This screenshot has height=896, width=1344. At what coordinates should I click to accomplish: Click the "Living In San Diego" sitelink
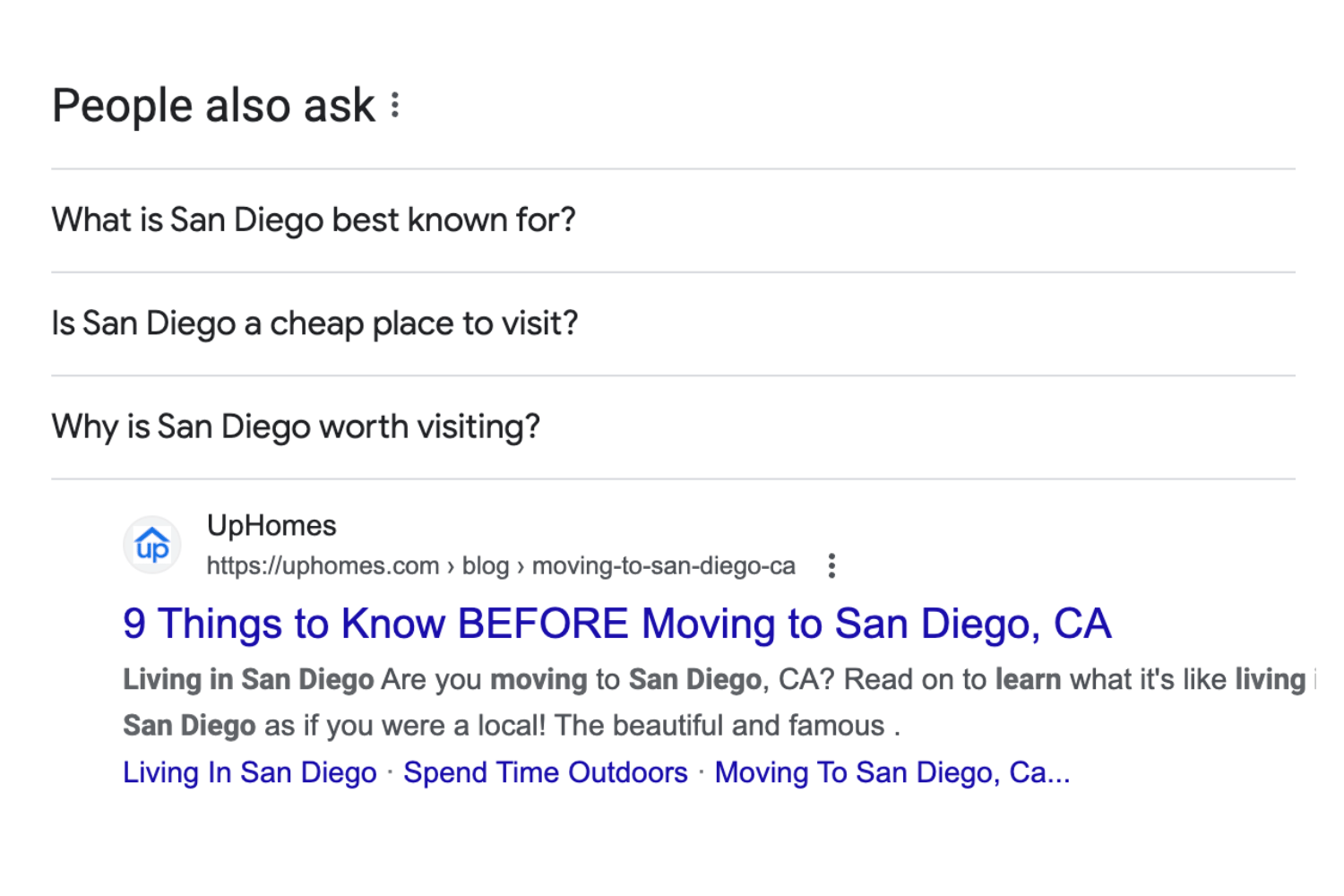249,771
